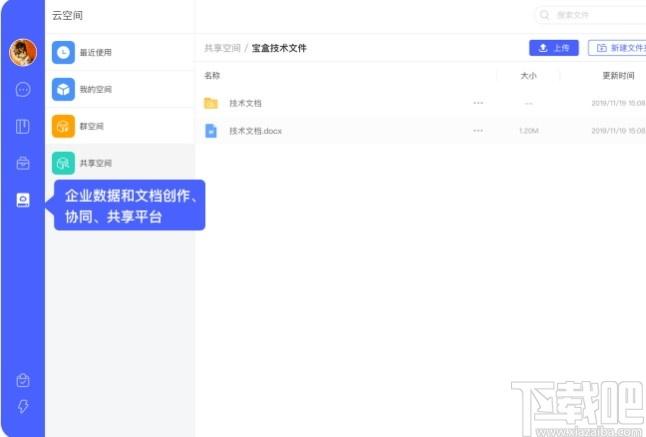
Task: Select 最近使用 in the navigation list
Action: pyautogui.click(x=95, y=52)
